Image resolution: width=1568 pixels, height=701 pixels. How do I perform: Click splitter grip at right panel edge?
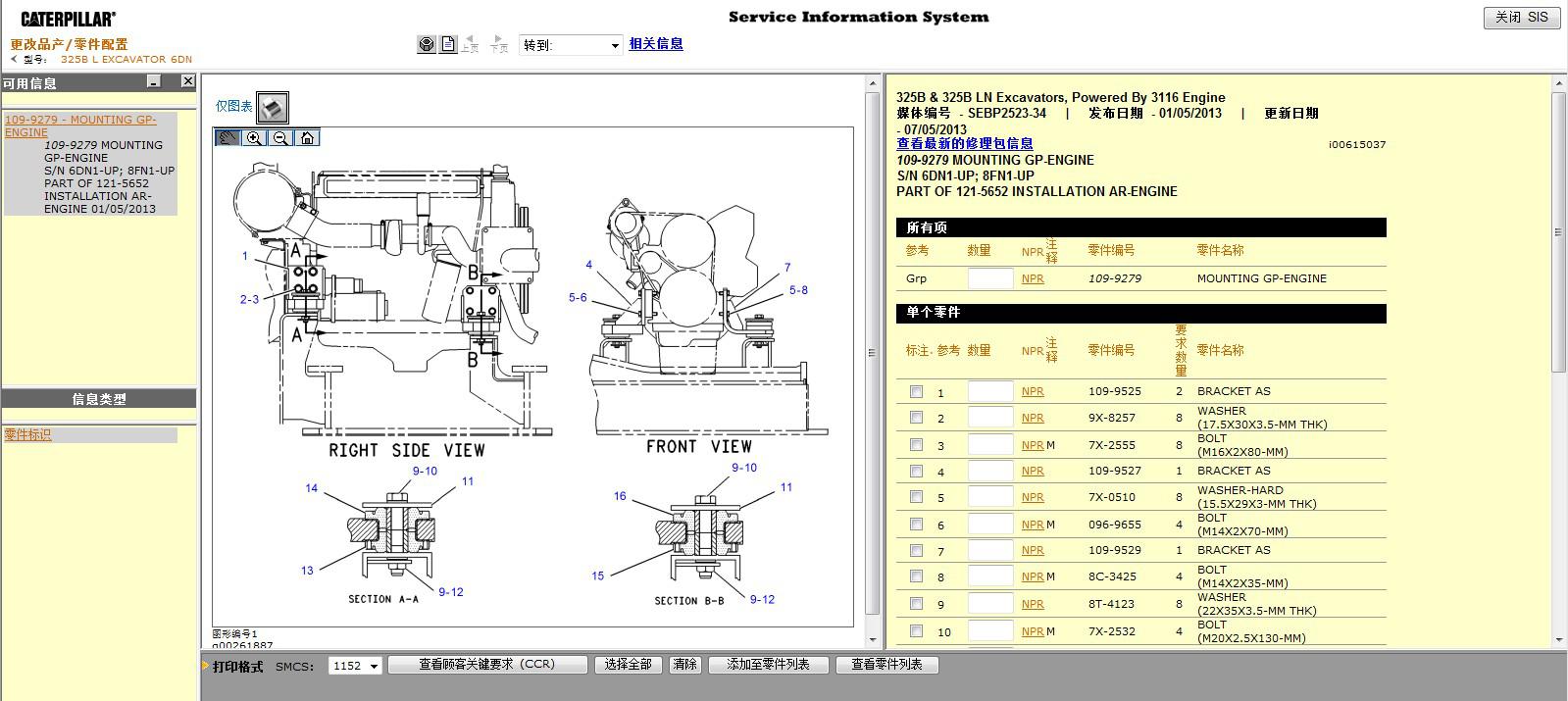pyautogui.click(x=1557, y=232)
